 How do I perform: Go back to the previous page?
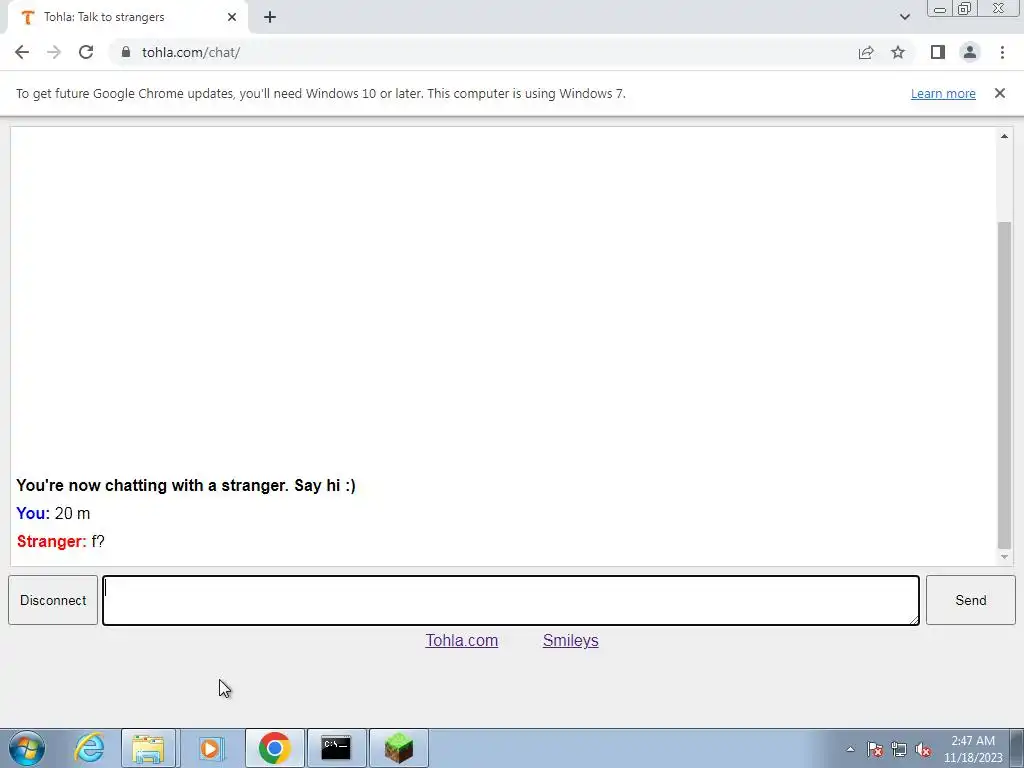click(22, 52)
